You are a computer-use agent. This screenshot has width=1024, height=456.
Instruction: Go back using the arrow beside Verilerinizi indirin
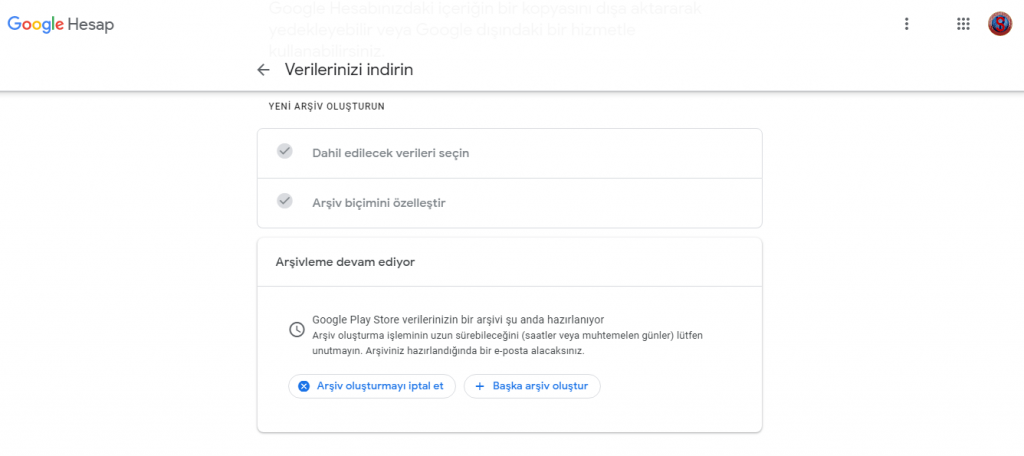coord(263,70)
